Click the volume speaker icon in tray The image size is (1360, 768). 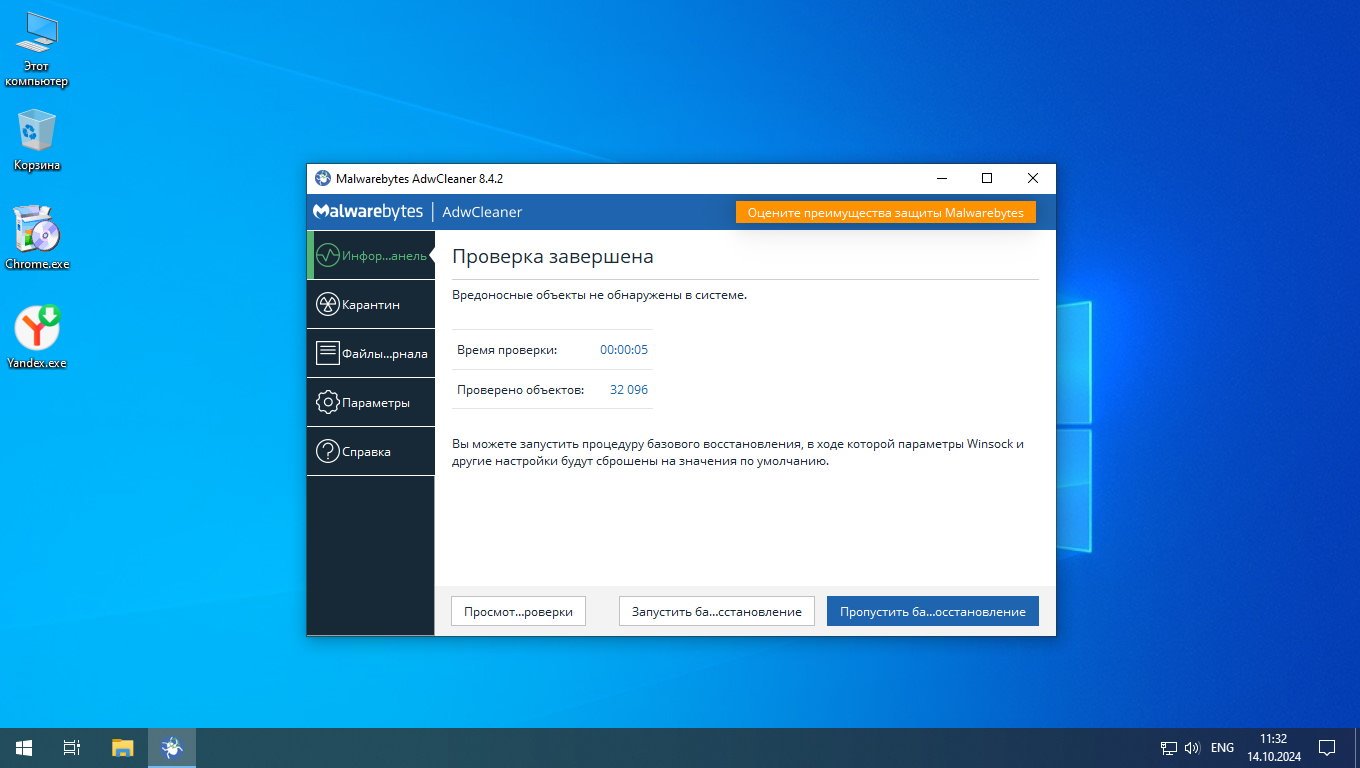pos(1192,747)
